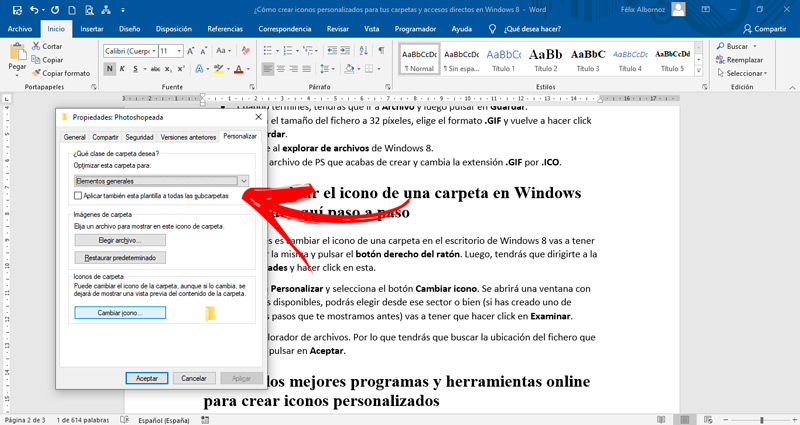Viewport: 800px width, 425px height.
Task: Click the Compartir button in Word
Action: point(764,29)
